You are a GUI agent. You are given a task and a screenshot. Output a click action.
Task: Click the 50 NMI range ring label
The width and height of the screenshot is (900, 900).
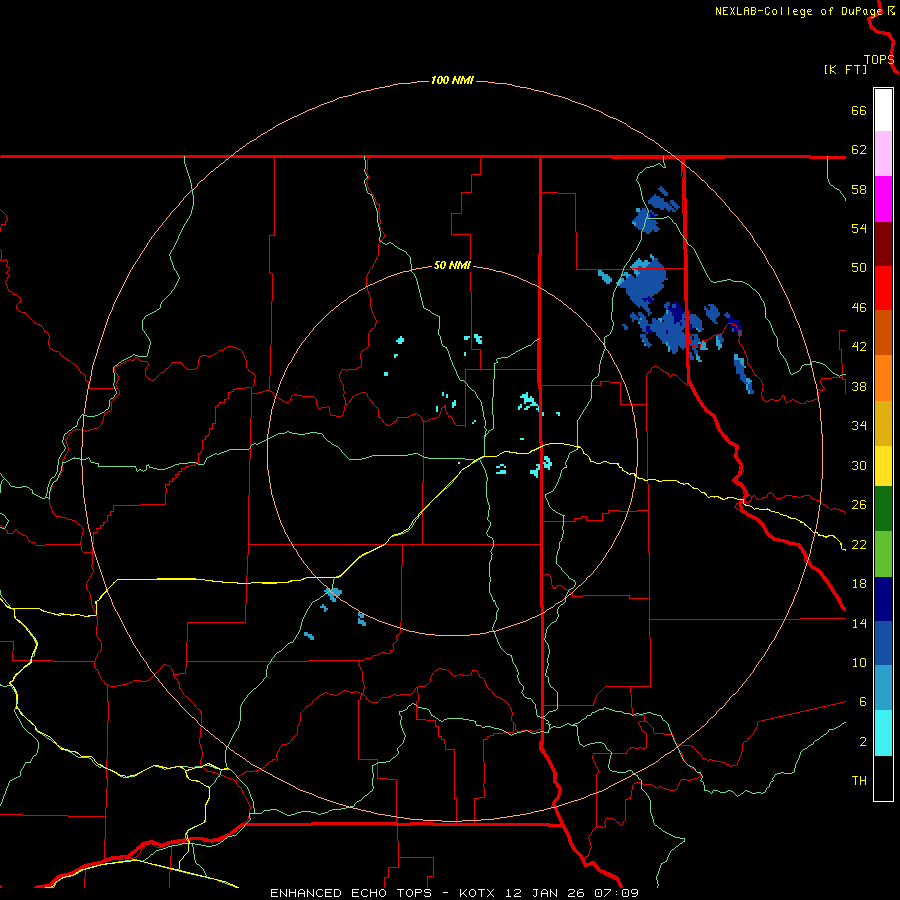point(452,265)
